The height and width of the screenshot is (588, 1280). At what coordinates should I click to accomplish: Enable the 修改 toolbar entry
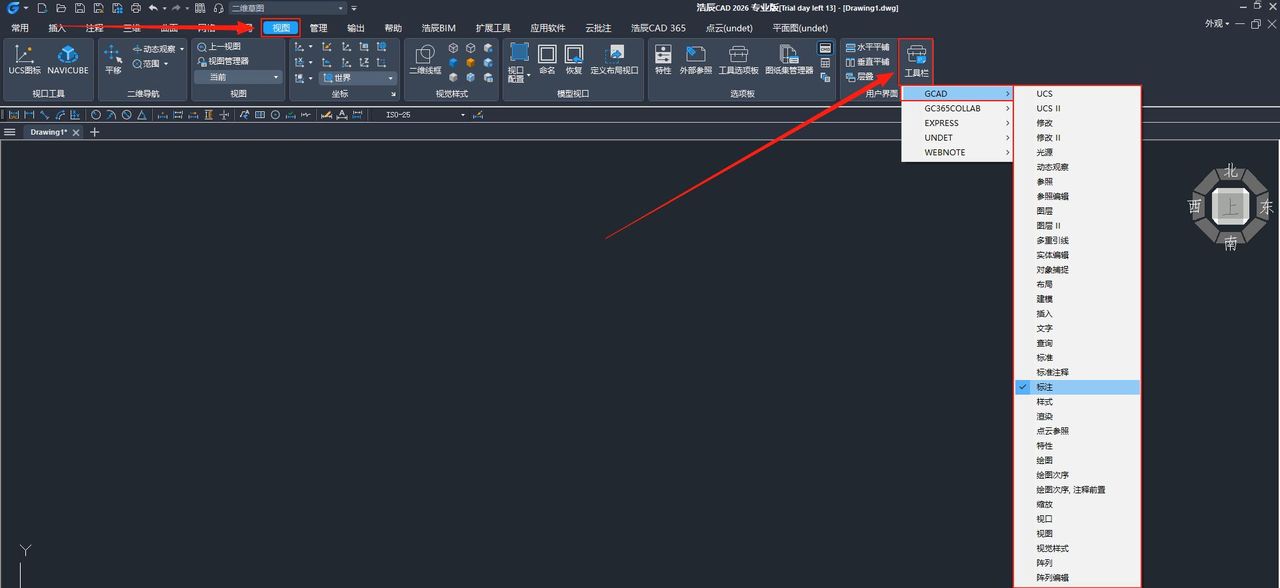tap(1078, 123)
